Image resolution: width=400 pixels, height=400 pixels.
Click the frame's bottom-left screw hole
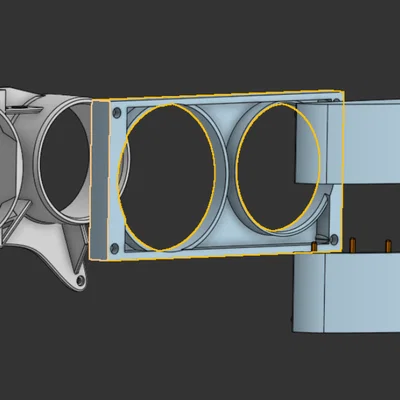pyautogui.click(x=114, y=248)
